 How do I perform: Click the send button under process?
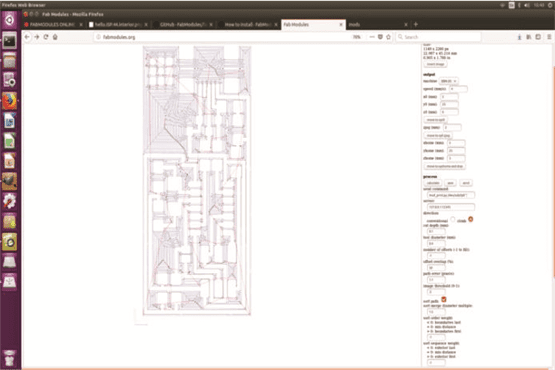tap(466, 183)
